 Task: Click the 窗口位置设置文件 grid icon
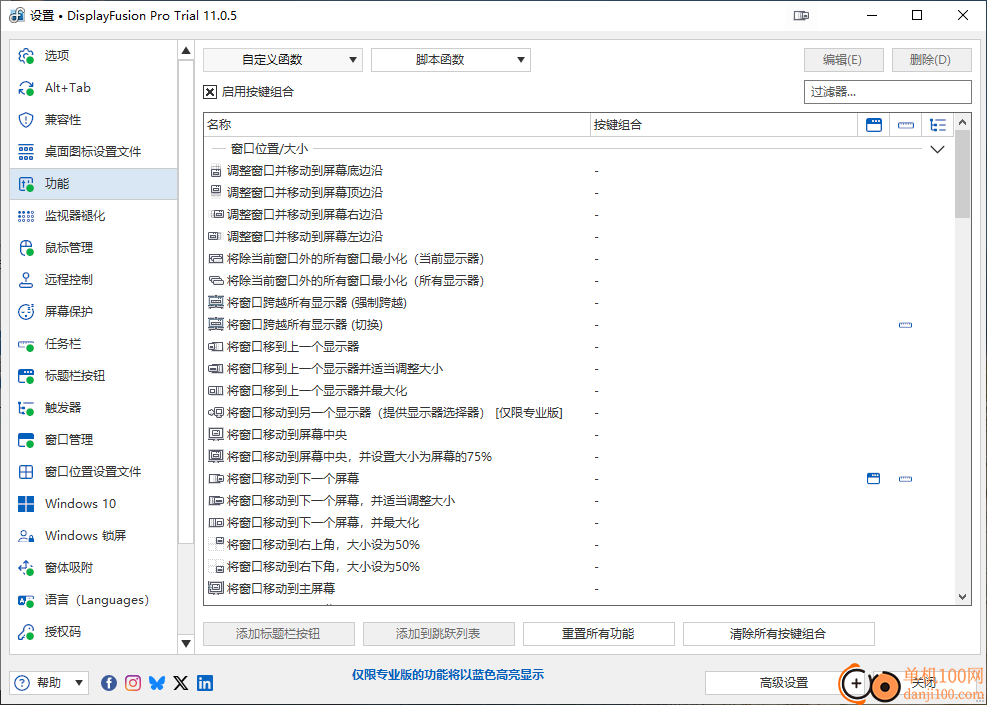[x=26, y=472]
